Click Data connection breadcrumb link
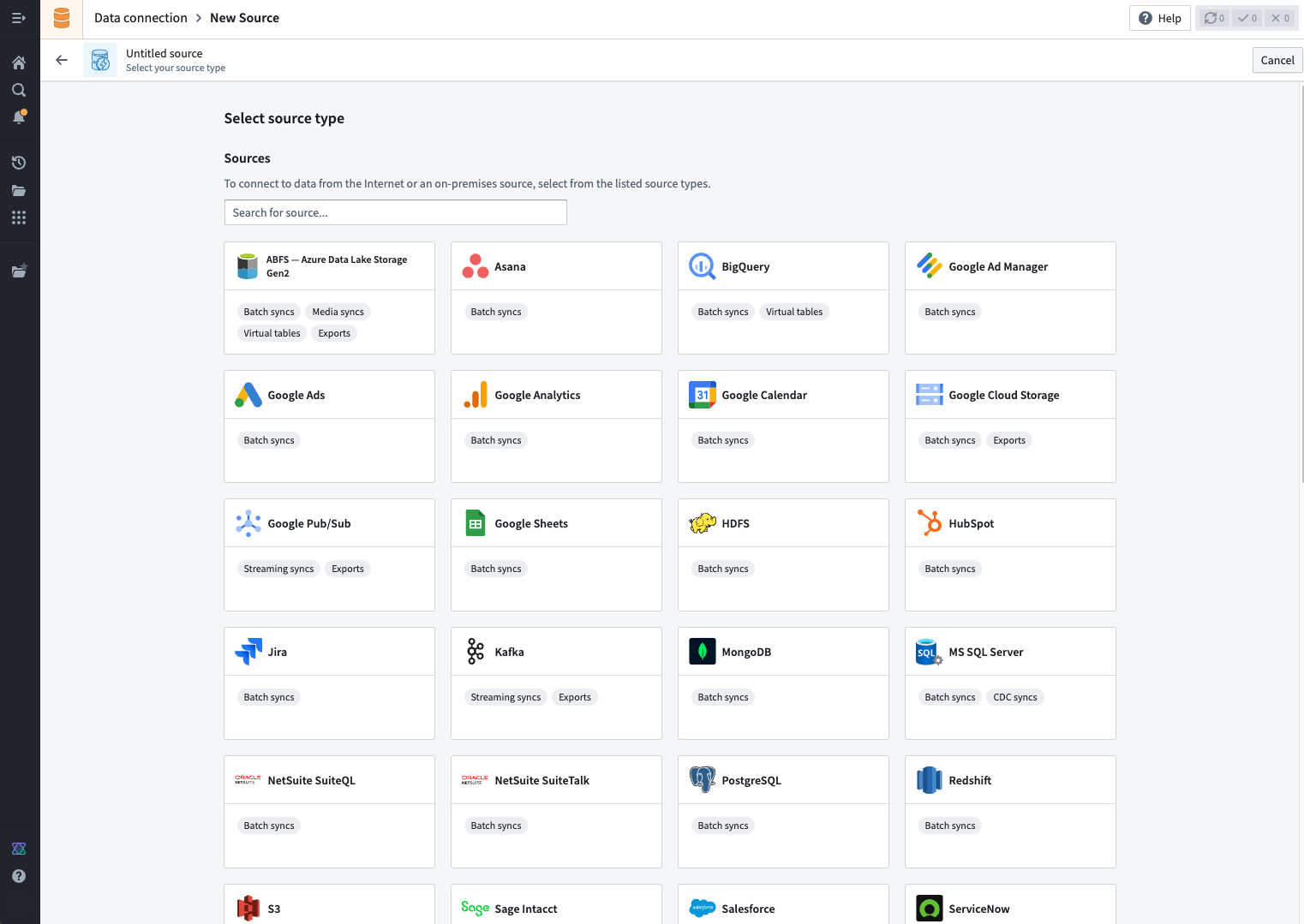 click(x=141, y=18)
